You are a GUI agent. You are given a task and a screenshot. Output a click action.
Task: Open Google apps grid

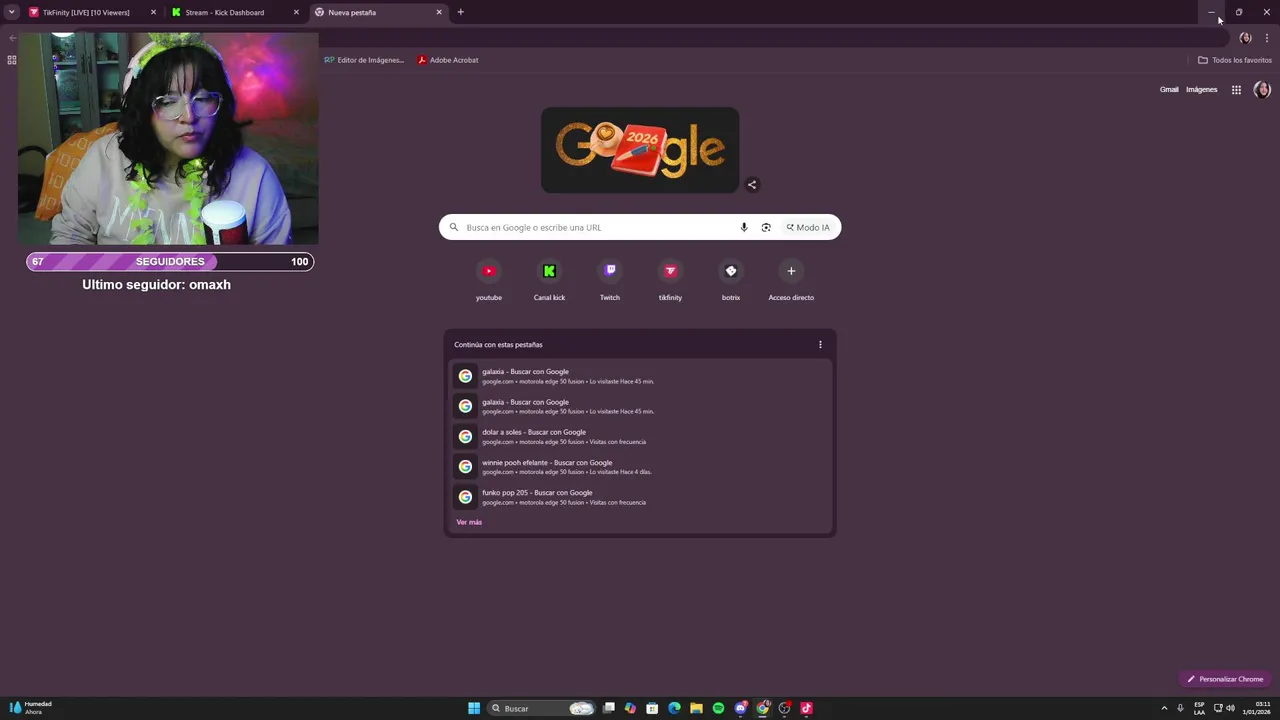1236,89
